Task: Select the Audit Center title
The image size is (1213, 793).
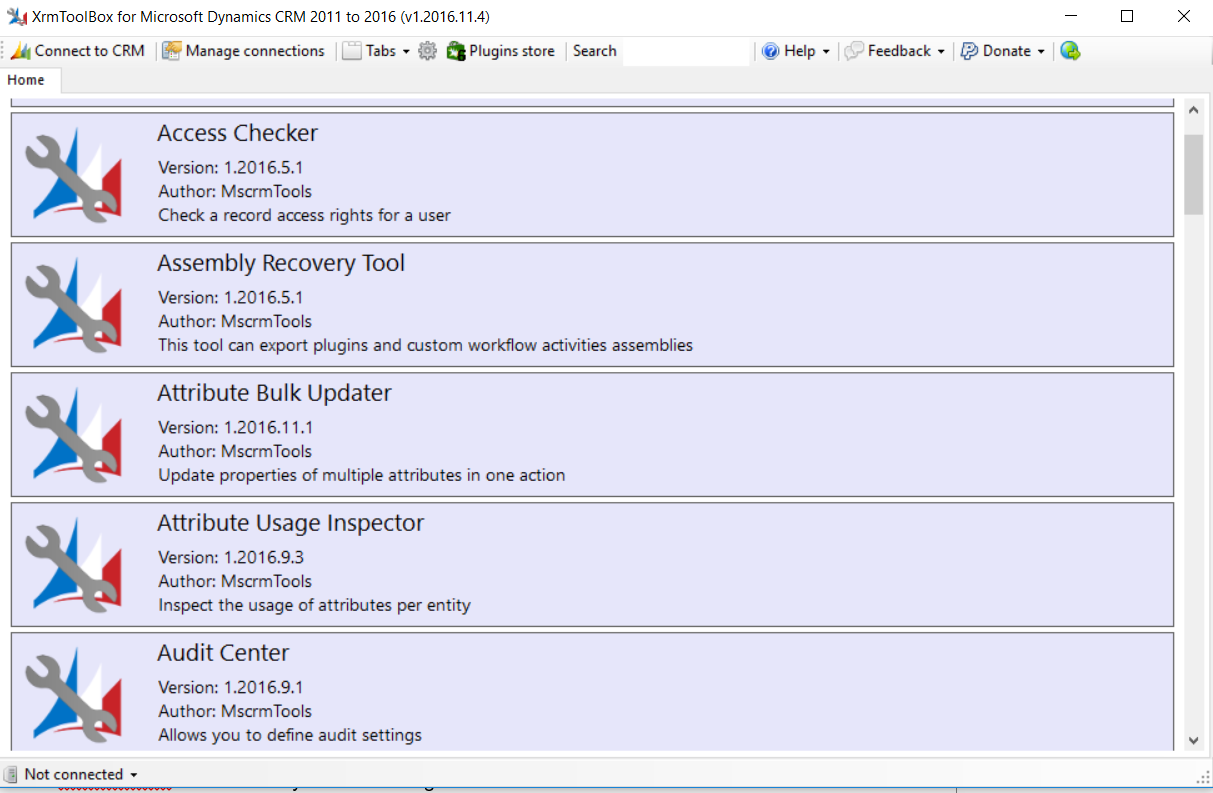Action: click(223, 654)
